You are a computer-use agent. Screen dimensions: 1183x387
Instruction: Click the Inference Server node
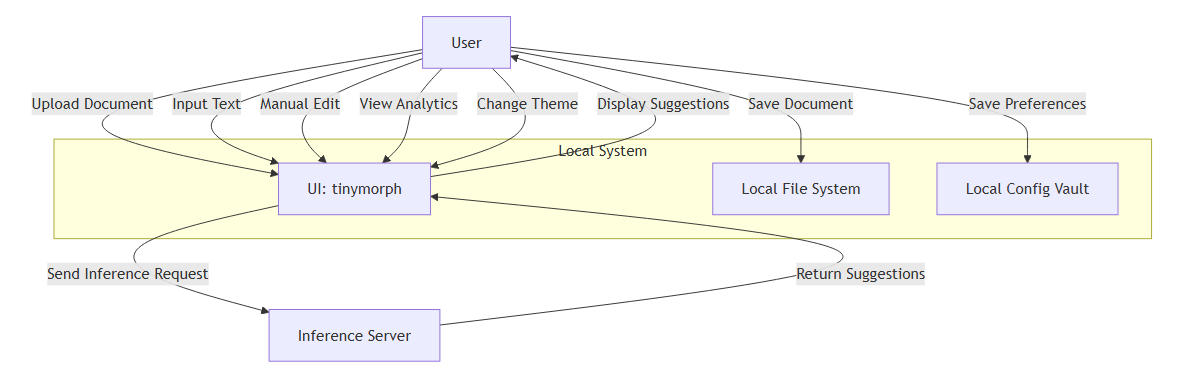[x=355, y=335]
